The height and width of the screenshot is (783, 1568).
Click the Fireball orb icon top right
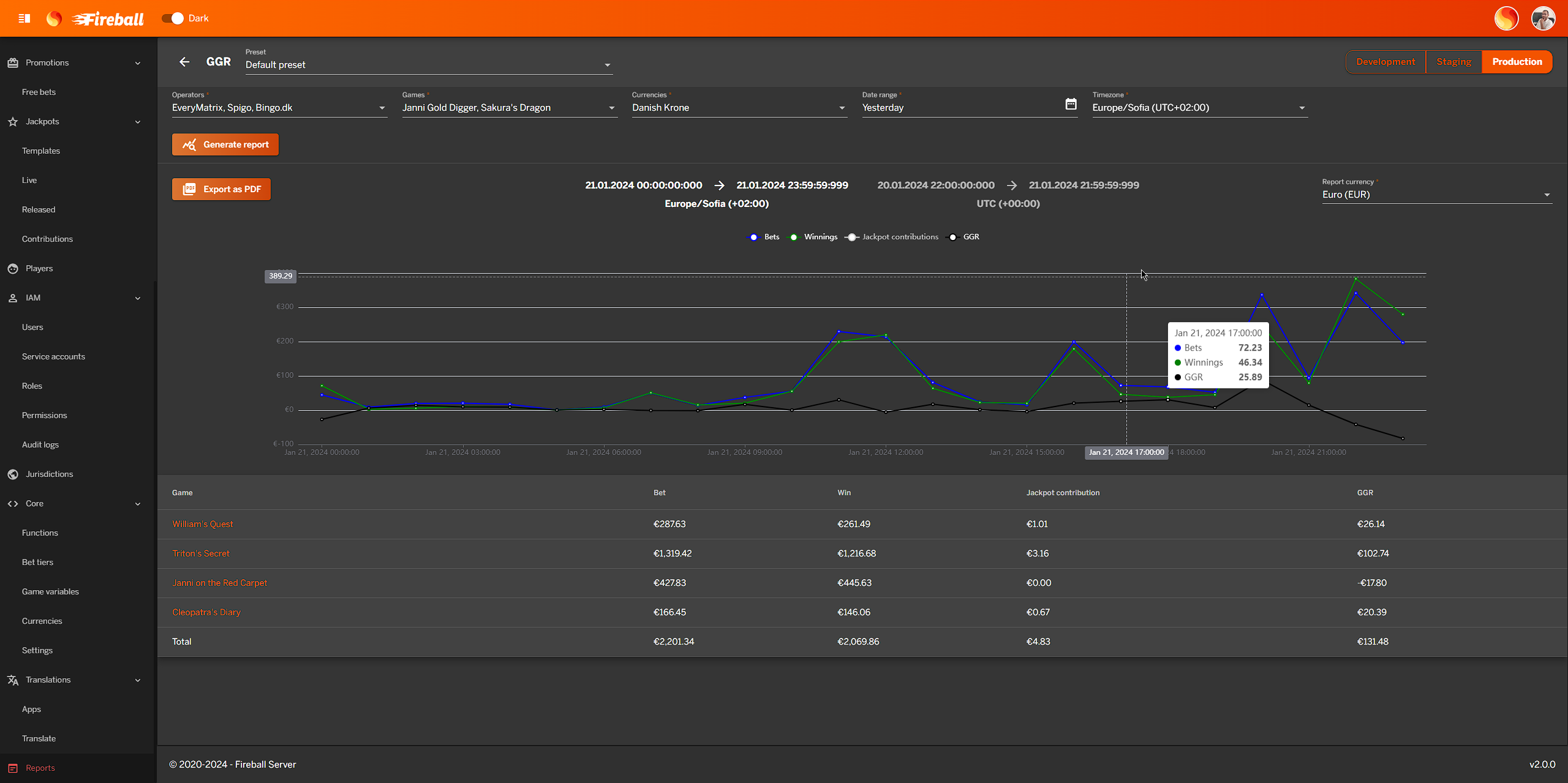tap(1506, 18)
